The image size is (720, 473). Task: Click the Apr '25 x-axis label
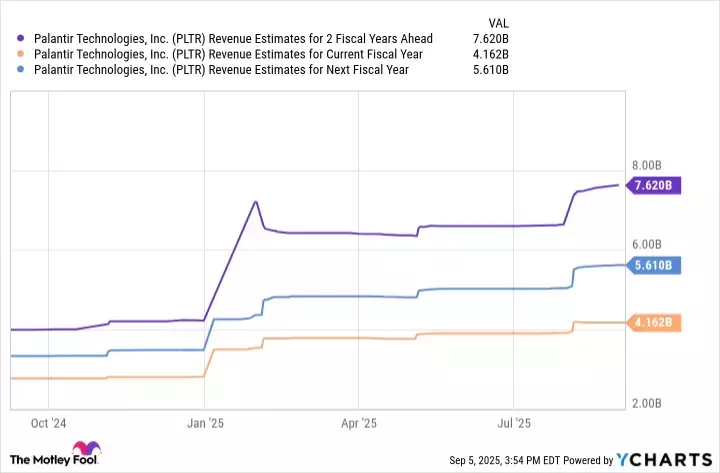358,423
